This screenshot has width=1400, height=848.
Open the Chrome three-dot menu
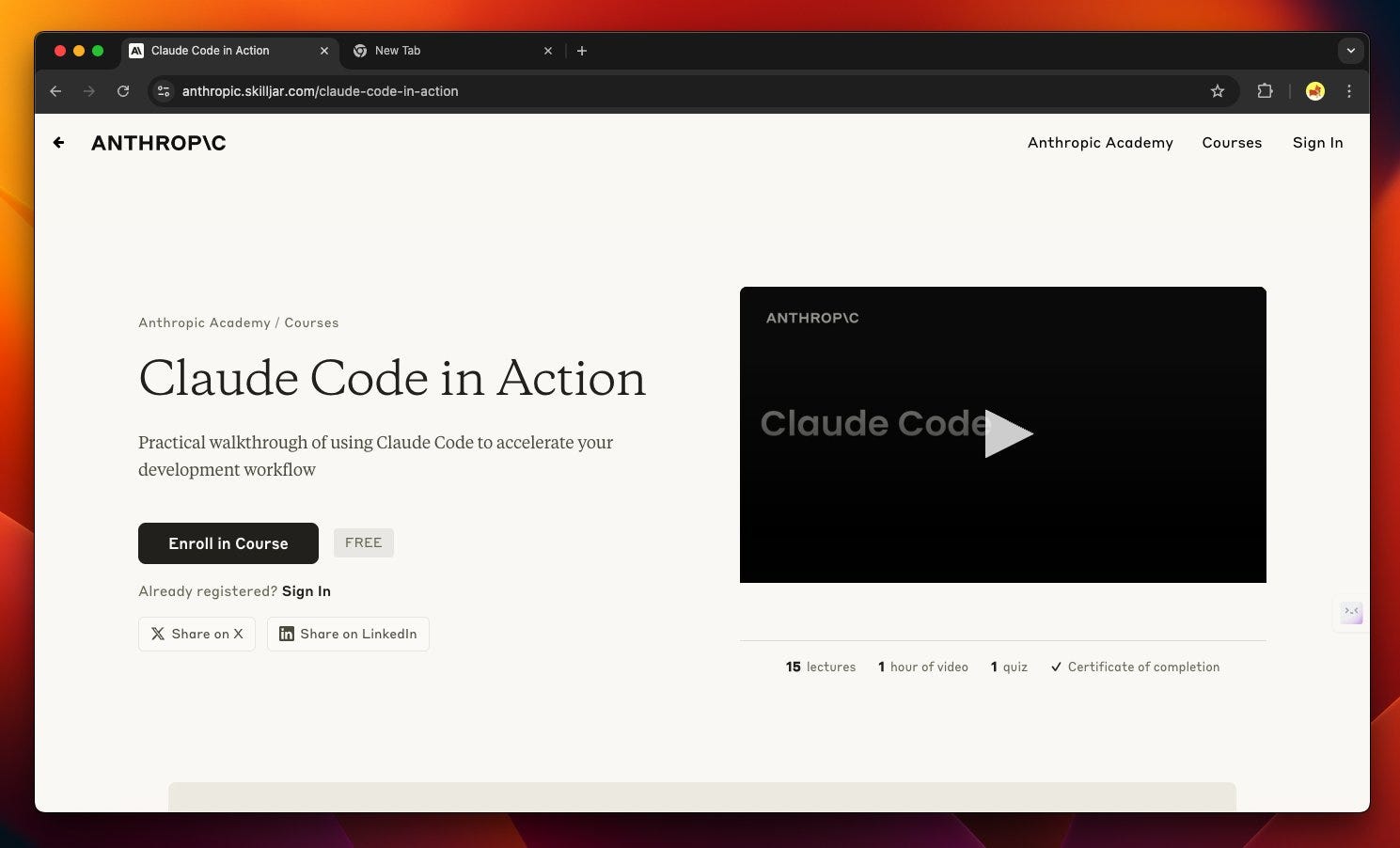click(1349, 91)
